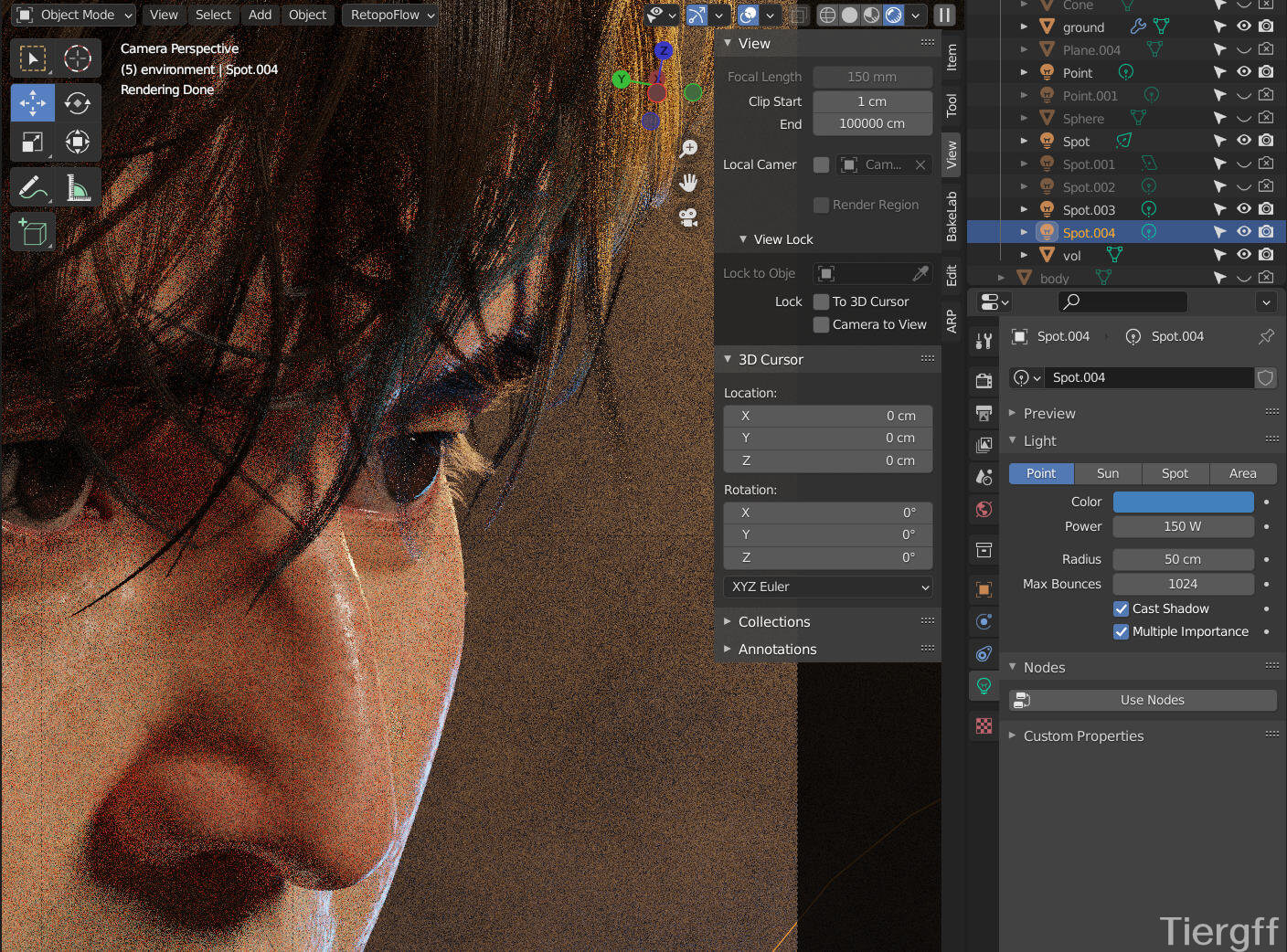The width and height of the screenshot is (1287, 952).
Task: Enable Lock Camera to View
Action: pyautogui.click(x=822, y=325)
